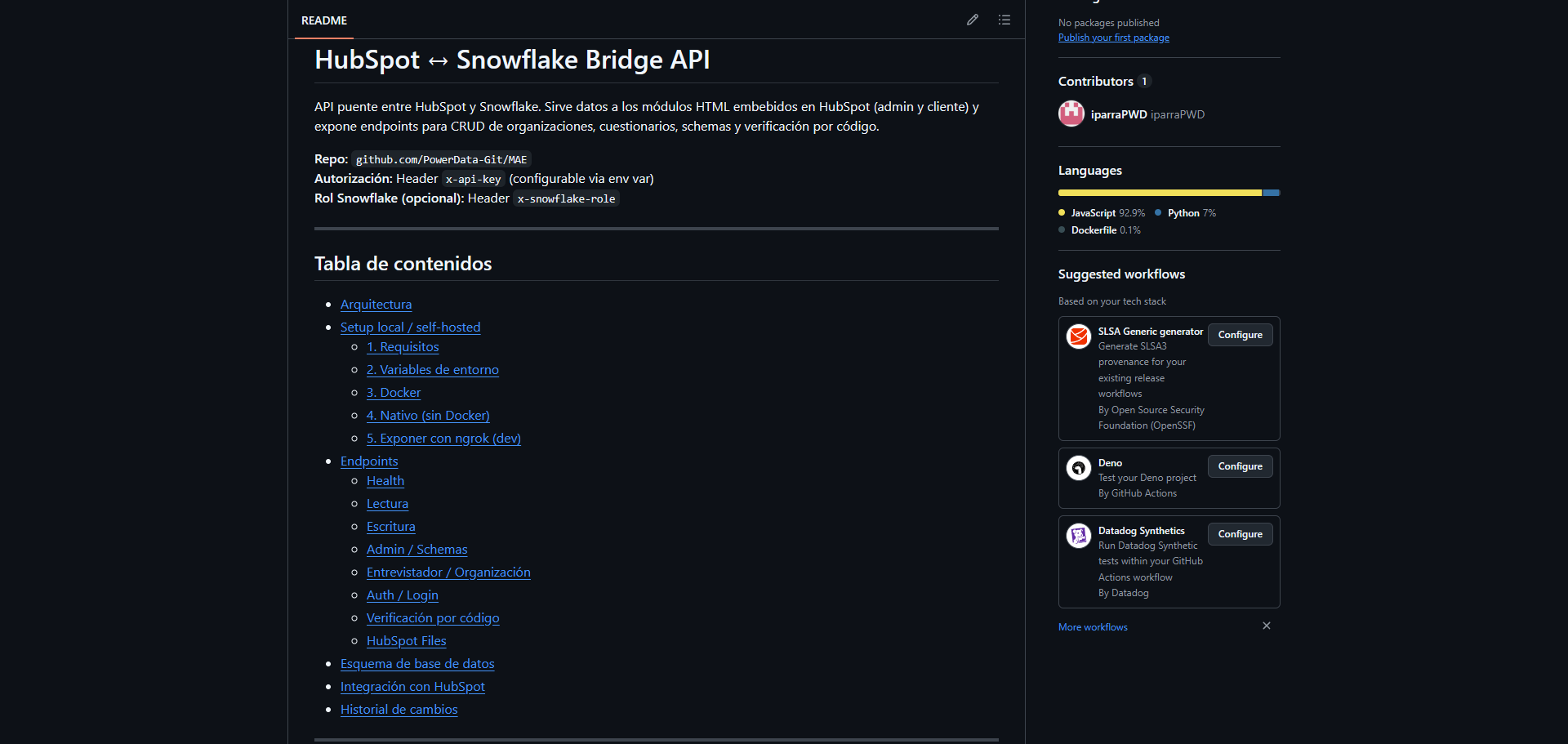This screenshot has height=744, width=1568.
Task: Click the 'No packages published' text
Action: tap(1108, 23)
